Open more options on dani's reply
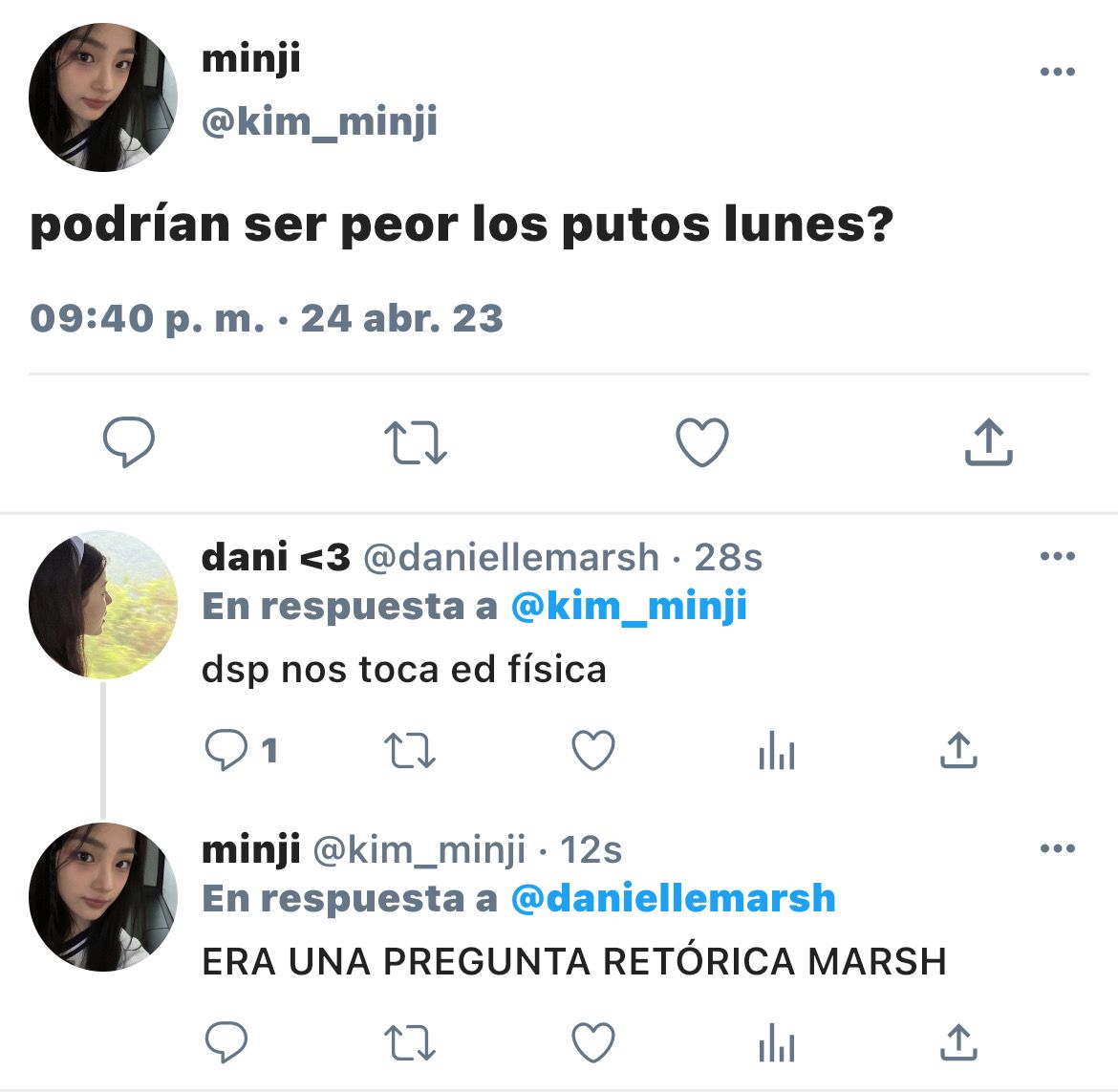The width and height of the screenshot is (1118, 1092). [1058, 556]
